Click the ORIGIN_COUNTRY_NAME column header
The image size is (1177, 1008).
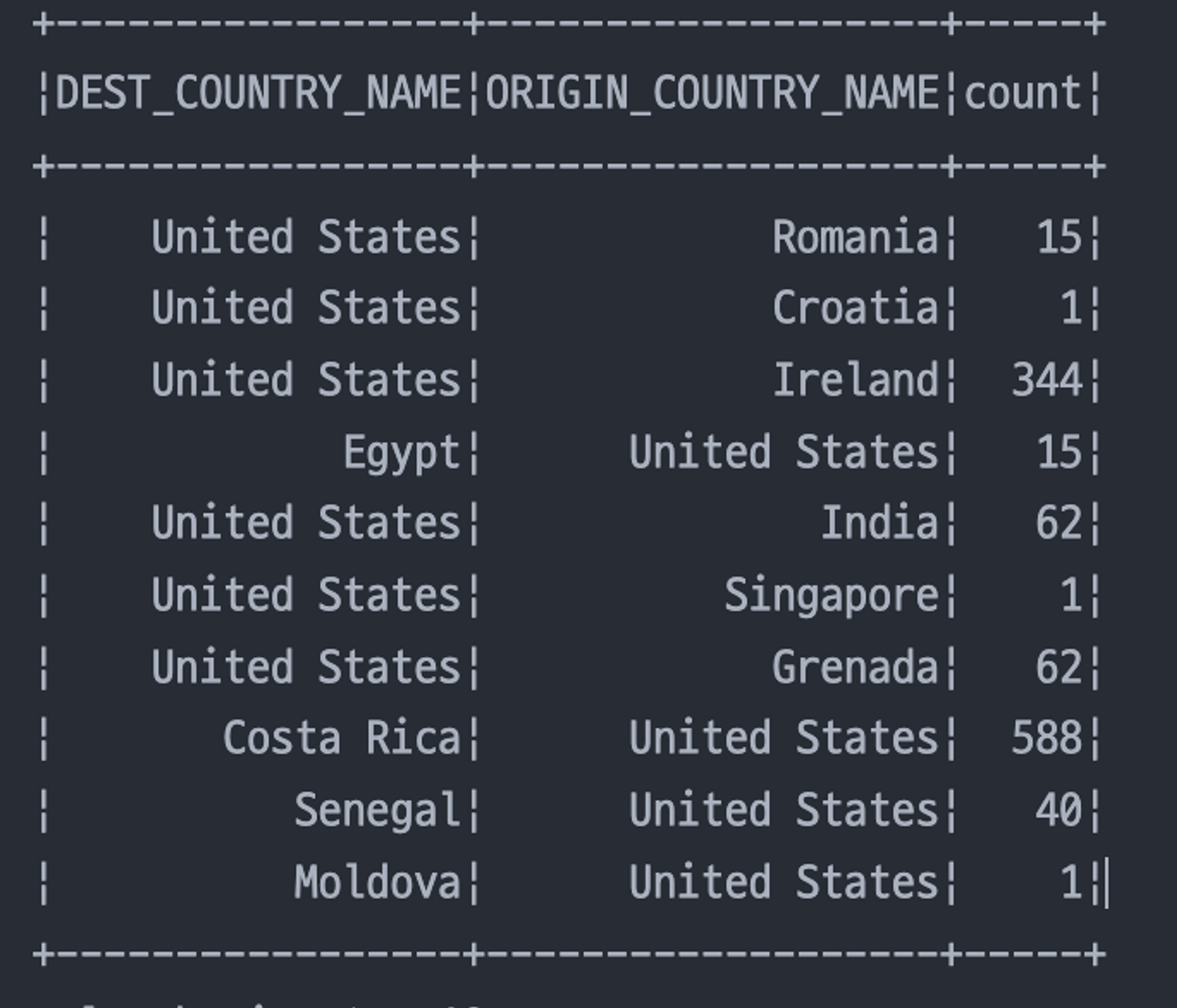coord(711,93)
